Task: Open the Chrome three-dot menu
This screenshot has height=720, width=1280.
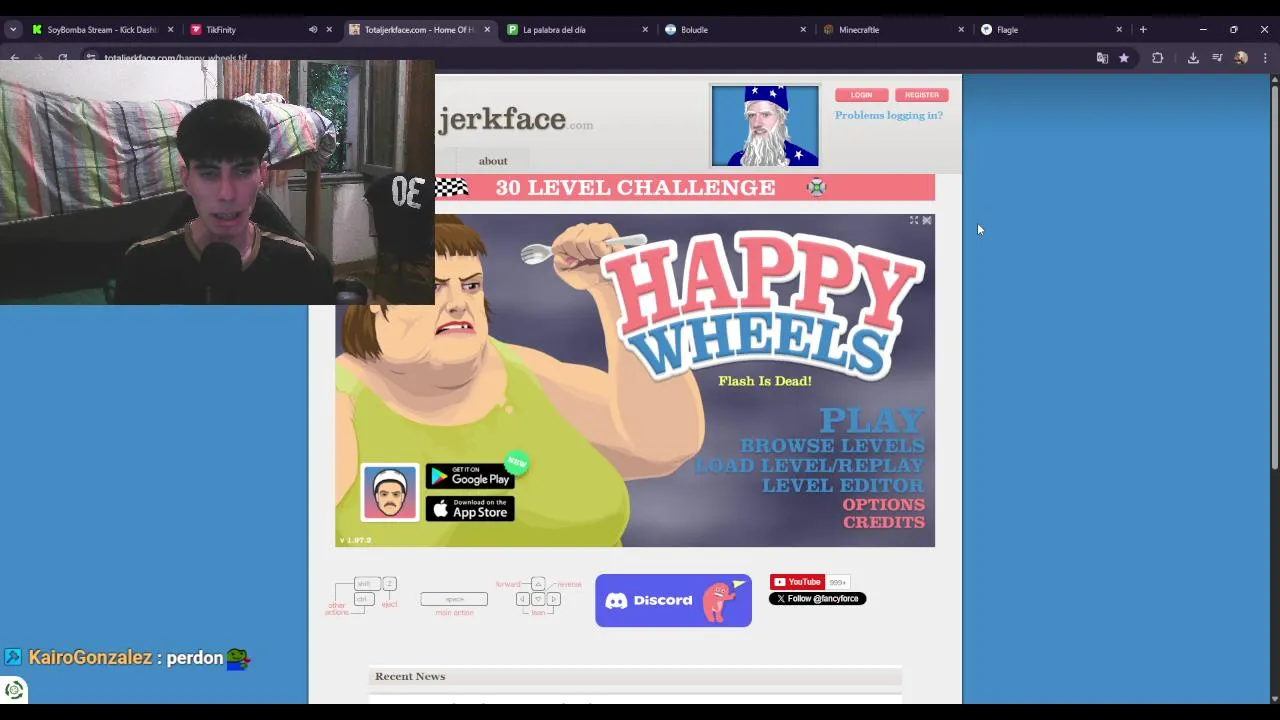Action: coord(1265,58)
